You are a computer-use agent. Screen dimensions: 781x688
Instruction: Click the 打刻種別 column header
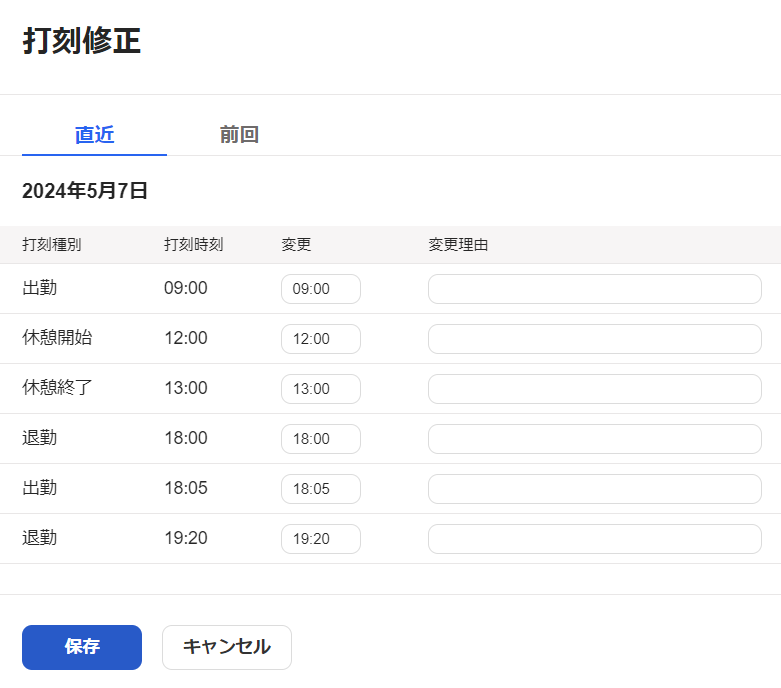tap(52, 245)
